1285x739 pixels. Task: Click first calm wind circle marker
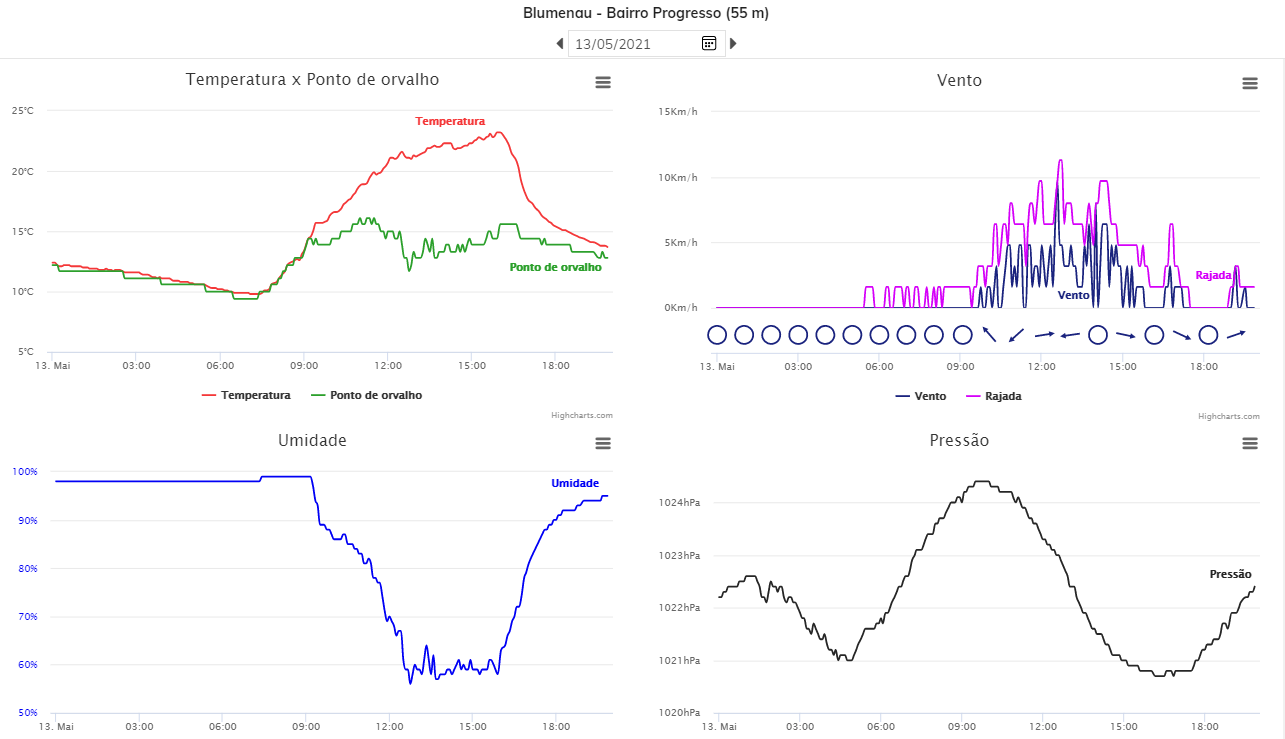pos(717,335)
